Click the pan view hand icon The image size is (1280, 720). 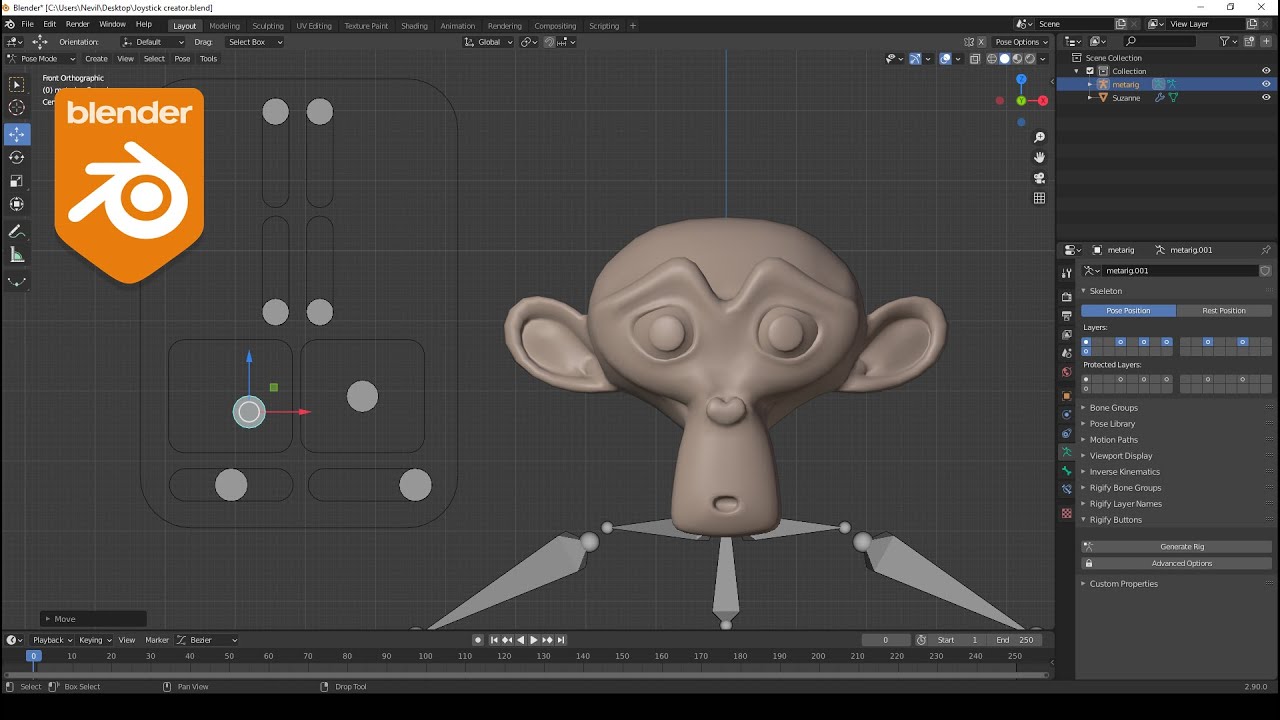tap(1040, 157)
